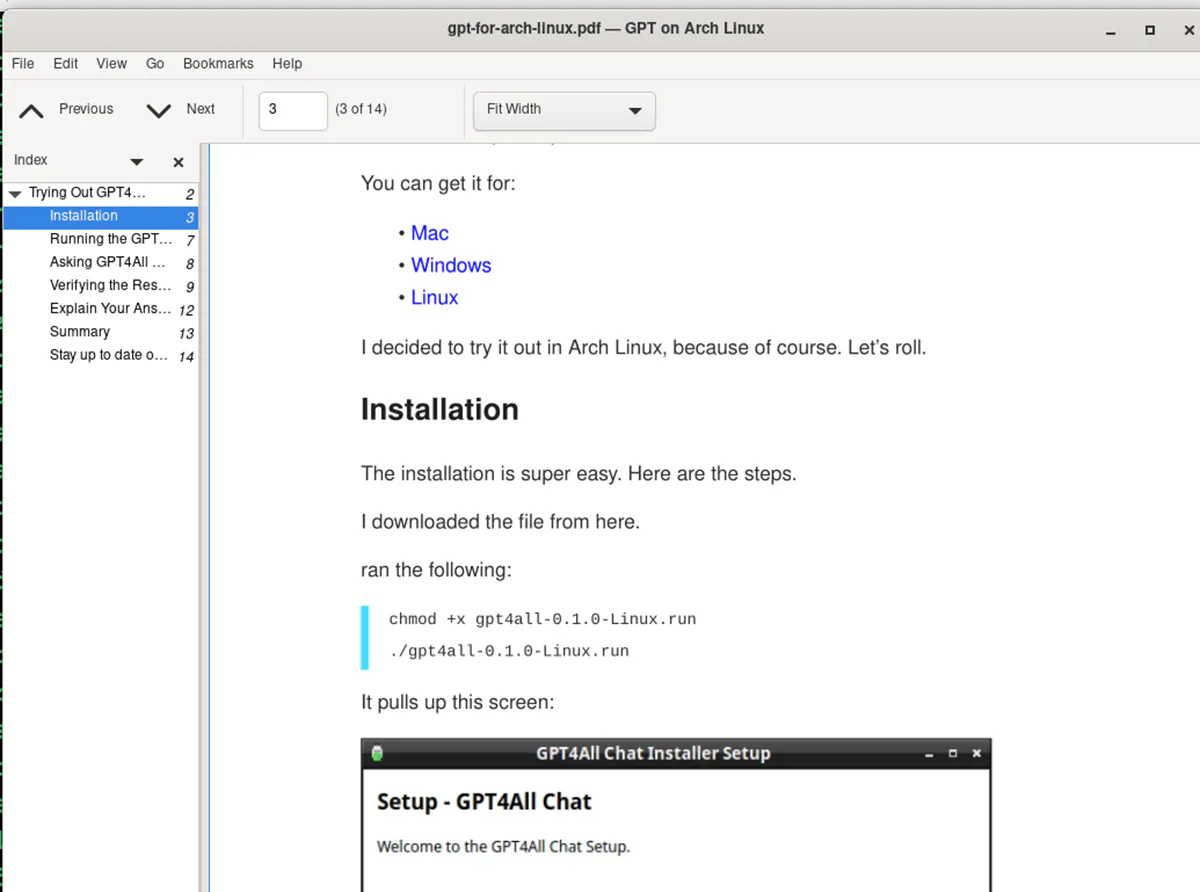Follow the Mac download link

pyautogui.click(x=430, y=233)
